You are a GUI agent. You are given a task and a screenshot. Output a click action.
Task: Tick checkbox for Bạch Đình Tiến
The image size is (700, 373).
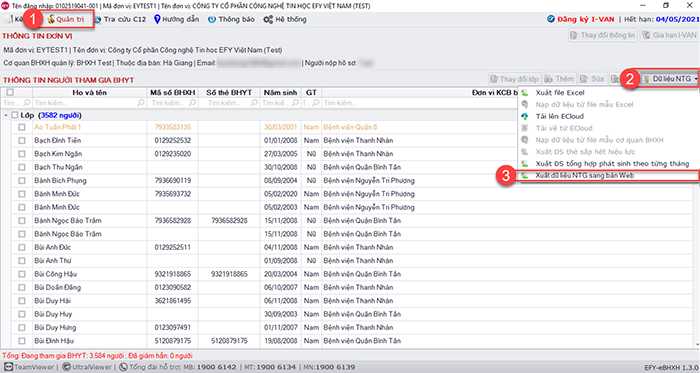pos(22,141)
